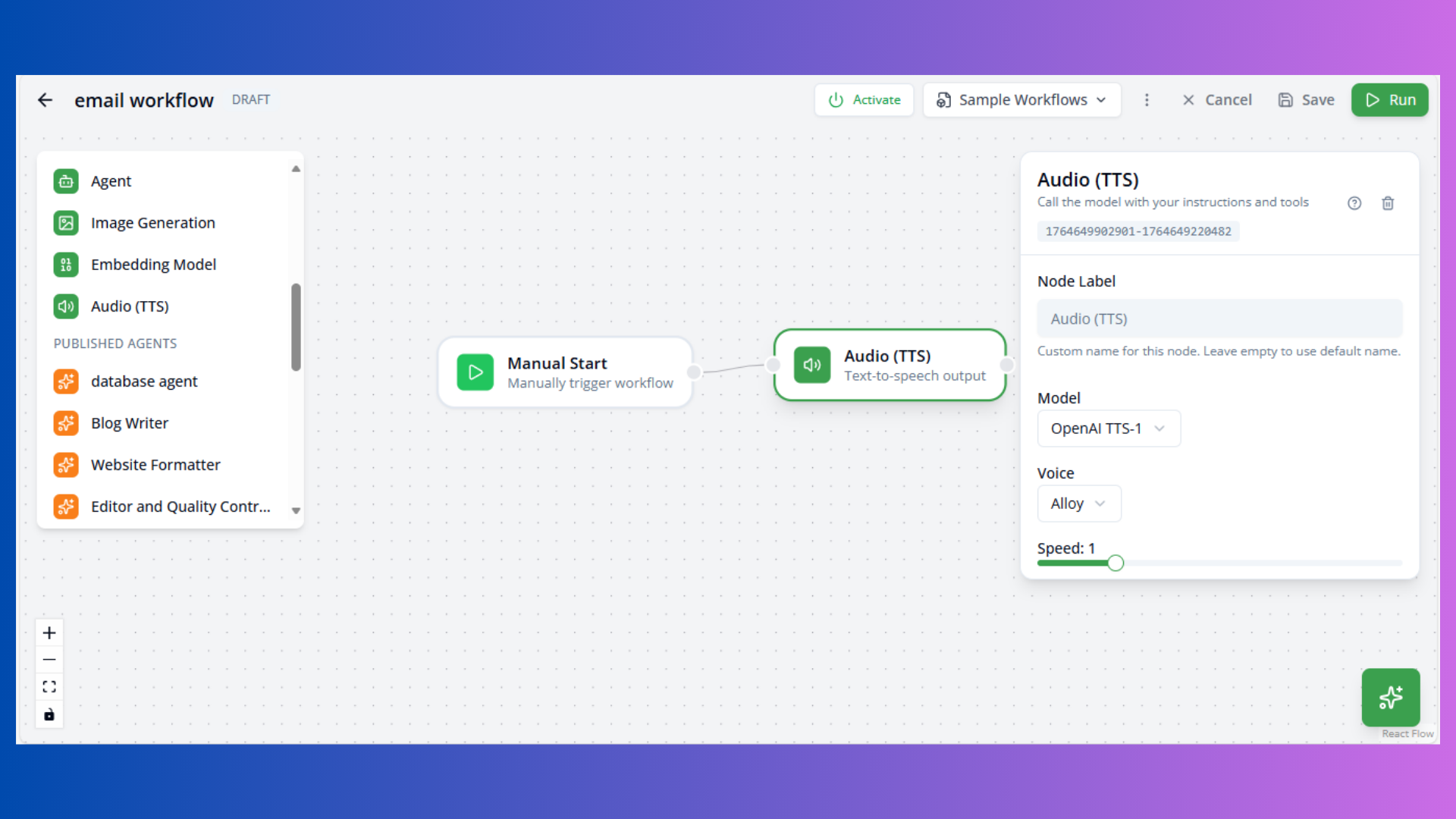Adjust the Speed slider handle
This screenshot has height=819, width=1456.
[1116, 563]
